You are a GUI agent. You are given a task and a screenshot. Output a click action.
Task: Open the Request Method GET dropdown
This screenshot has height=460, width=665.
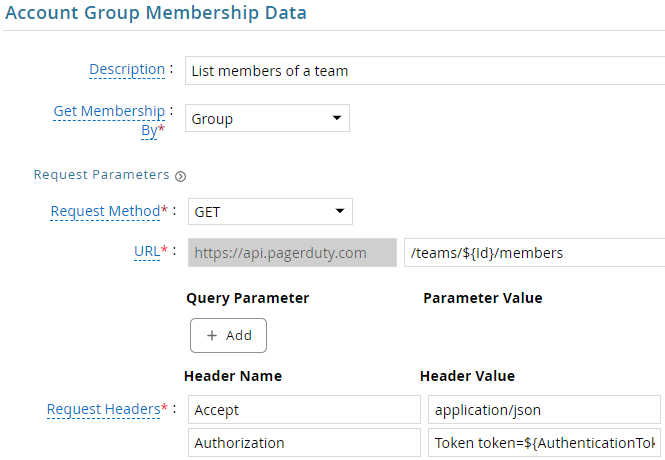[270, 212]
